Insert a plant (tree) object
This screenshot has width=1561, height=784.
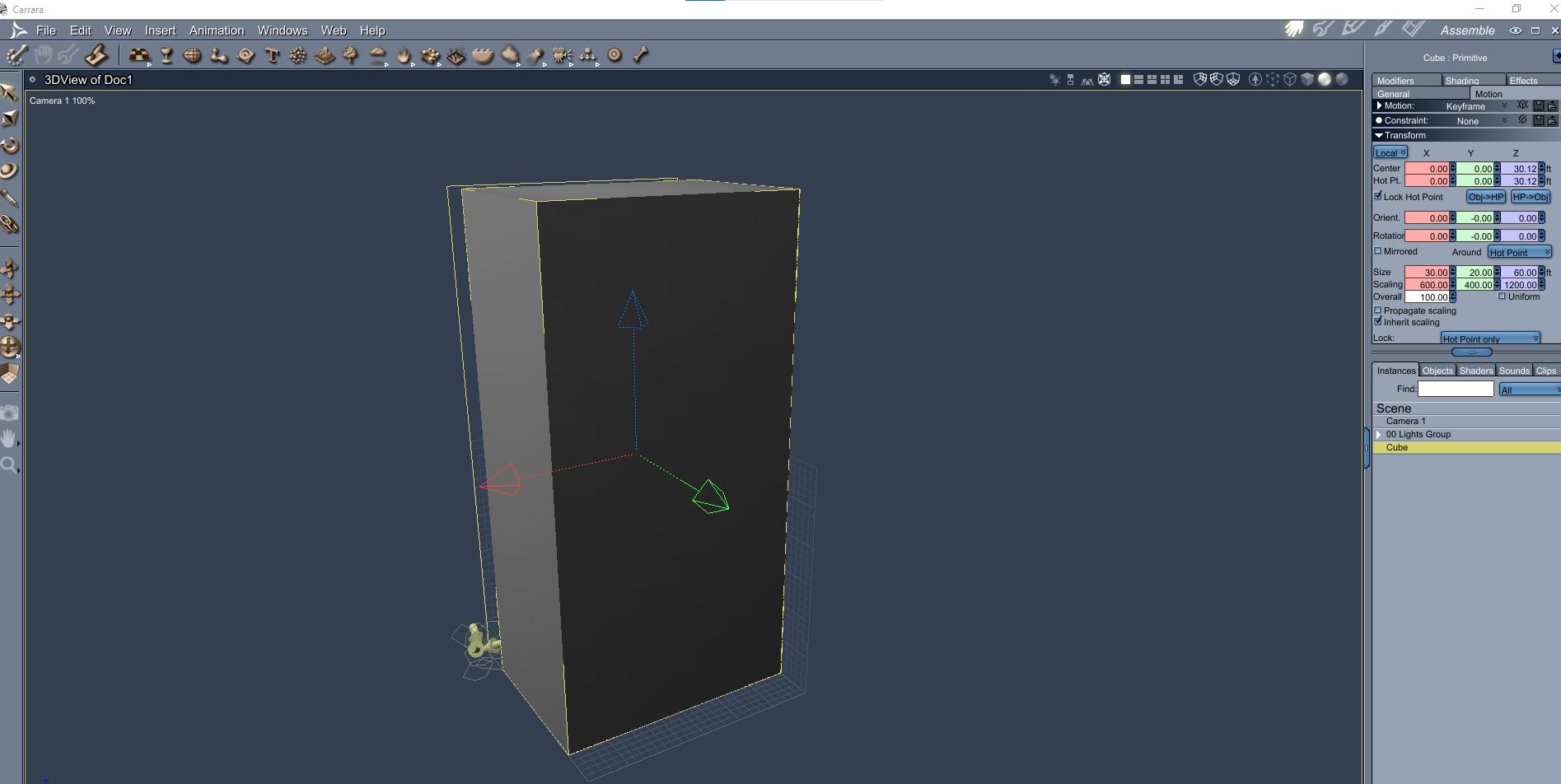tap(351, 55)
